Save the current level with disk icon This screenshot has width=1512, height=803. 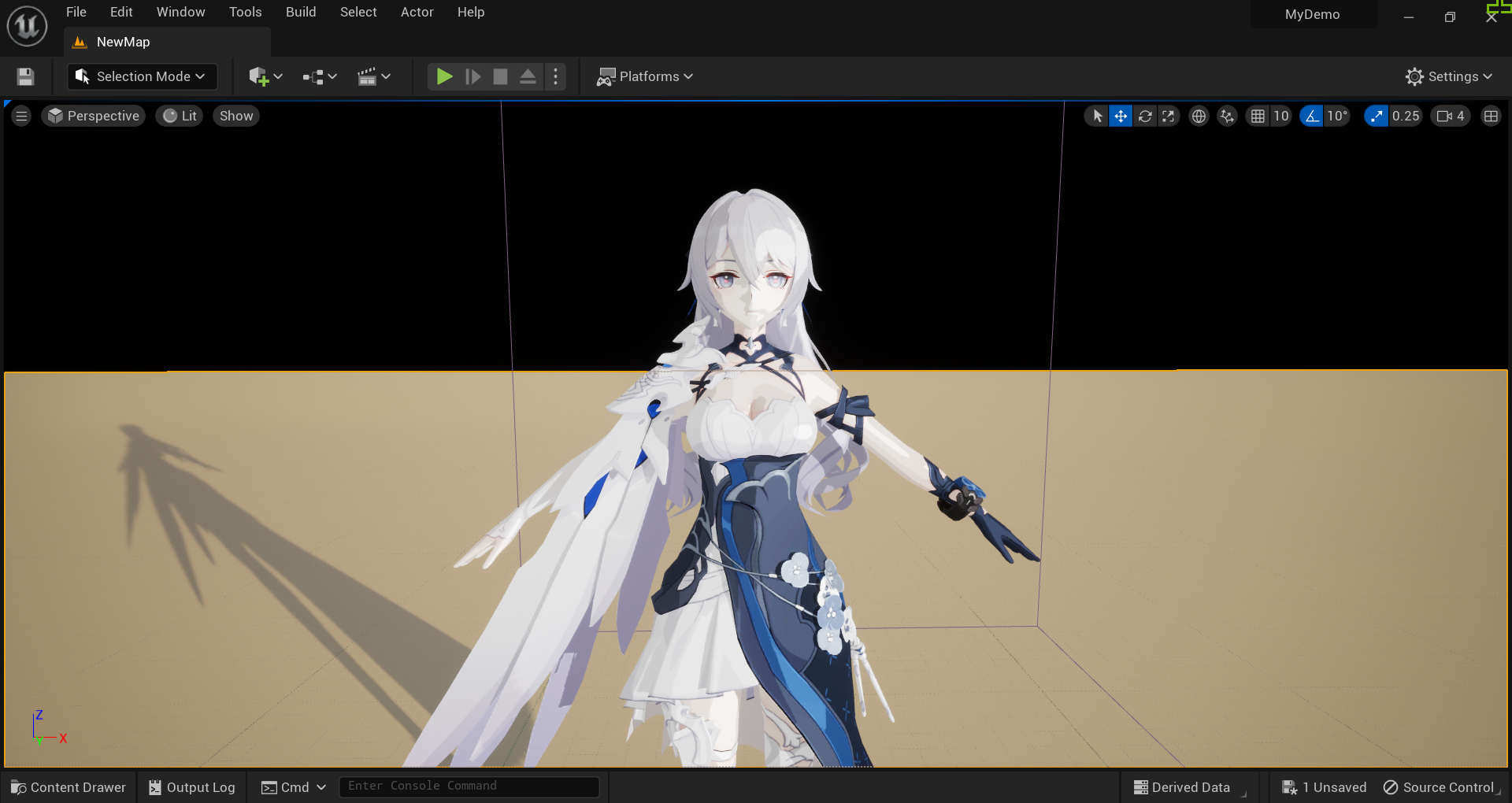(x=25, y=76)
